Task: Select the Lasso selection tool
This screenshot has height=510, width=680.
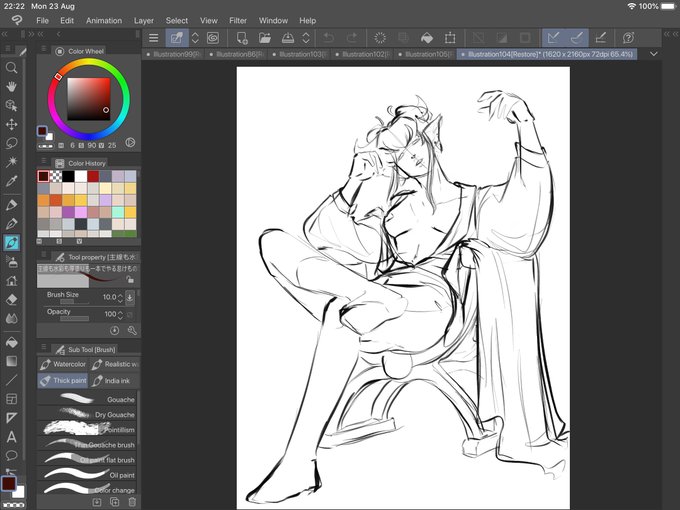Action: pos(11,143)
